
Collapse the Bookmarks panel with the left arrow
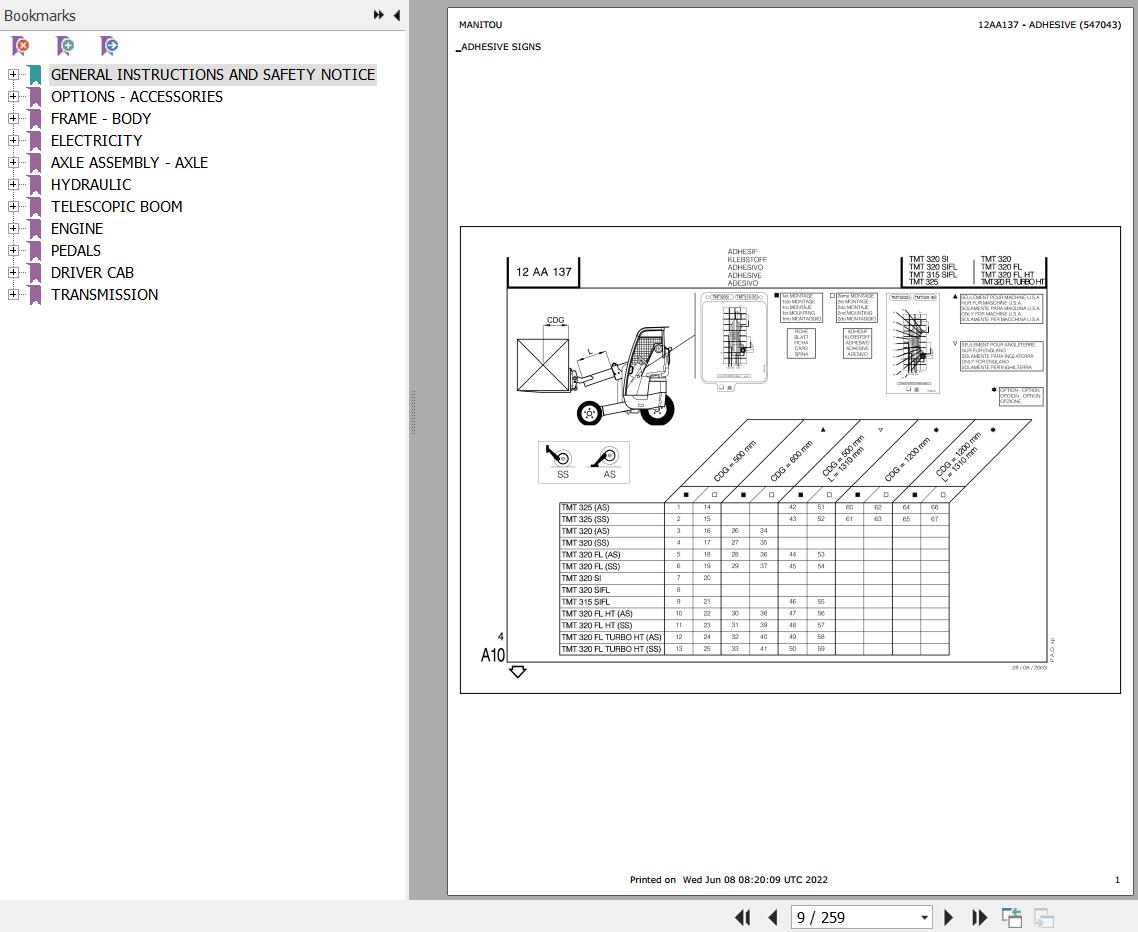[x=396, y=15]
